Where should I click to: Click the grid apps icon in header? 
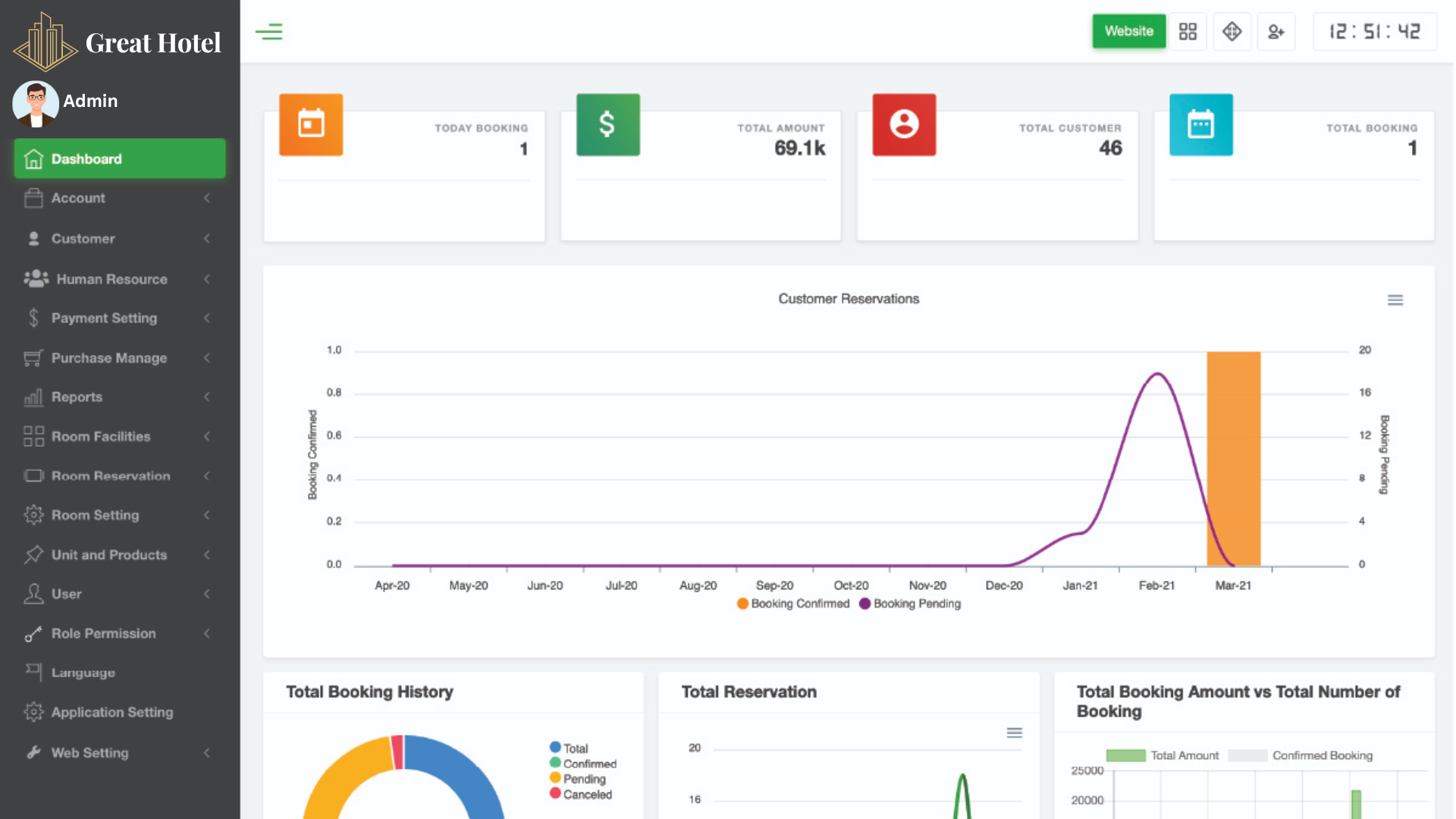click(1188, 32)
